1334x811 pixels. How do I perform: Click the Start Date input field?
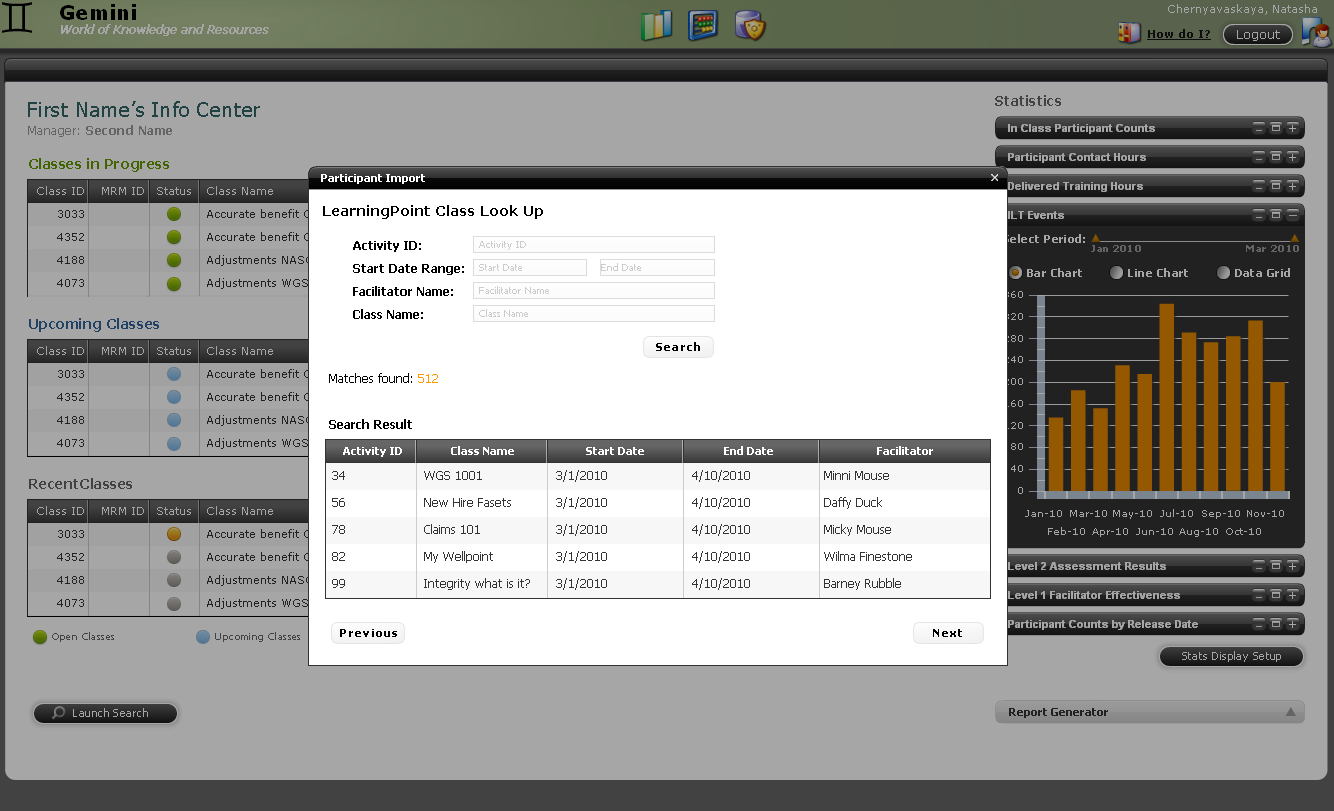(x=530, y=267)
